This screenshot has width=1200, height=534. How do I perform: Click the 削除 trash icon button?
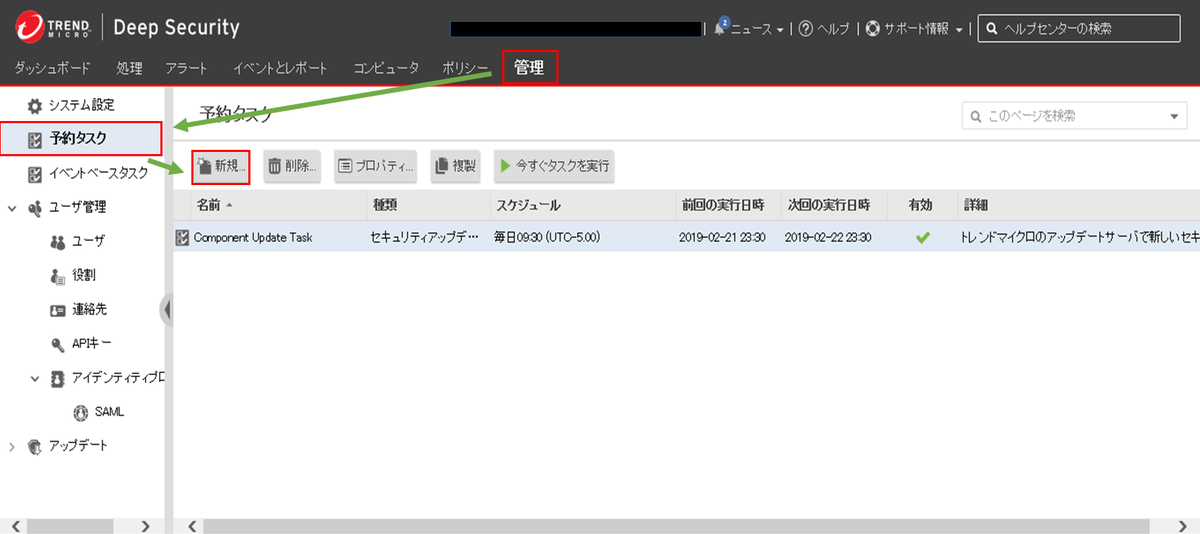pyautogui.click(x=275, y=166)
